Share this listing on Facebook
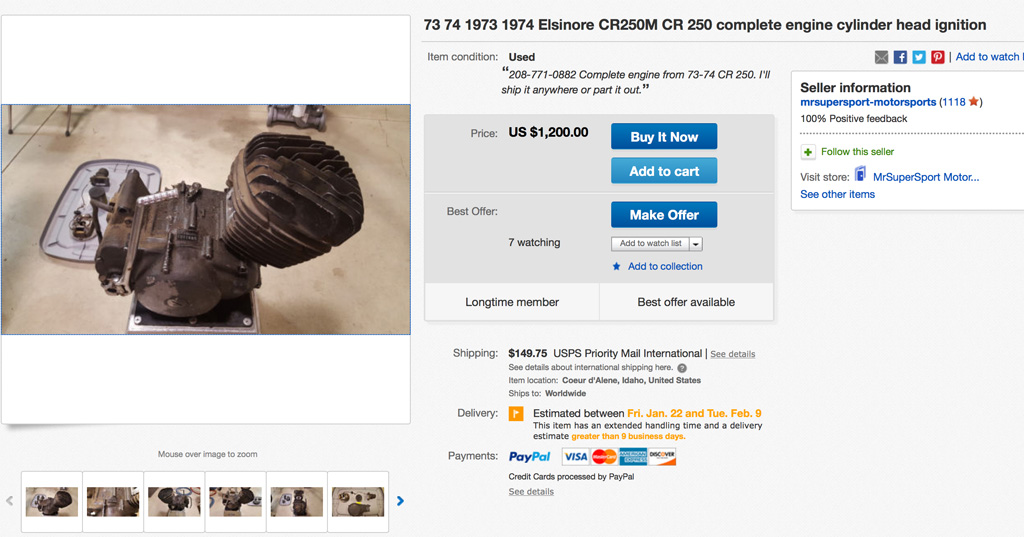This screenshot has height=537, width=1024. coord(900,57)
